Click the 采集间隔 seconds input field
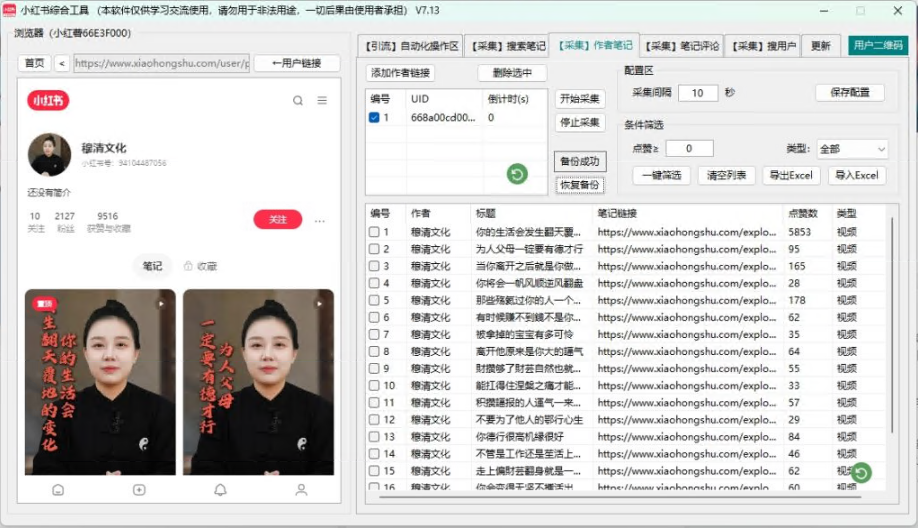Screen dimensions: 918x530 [697, 93]
